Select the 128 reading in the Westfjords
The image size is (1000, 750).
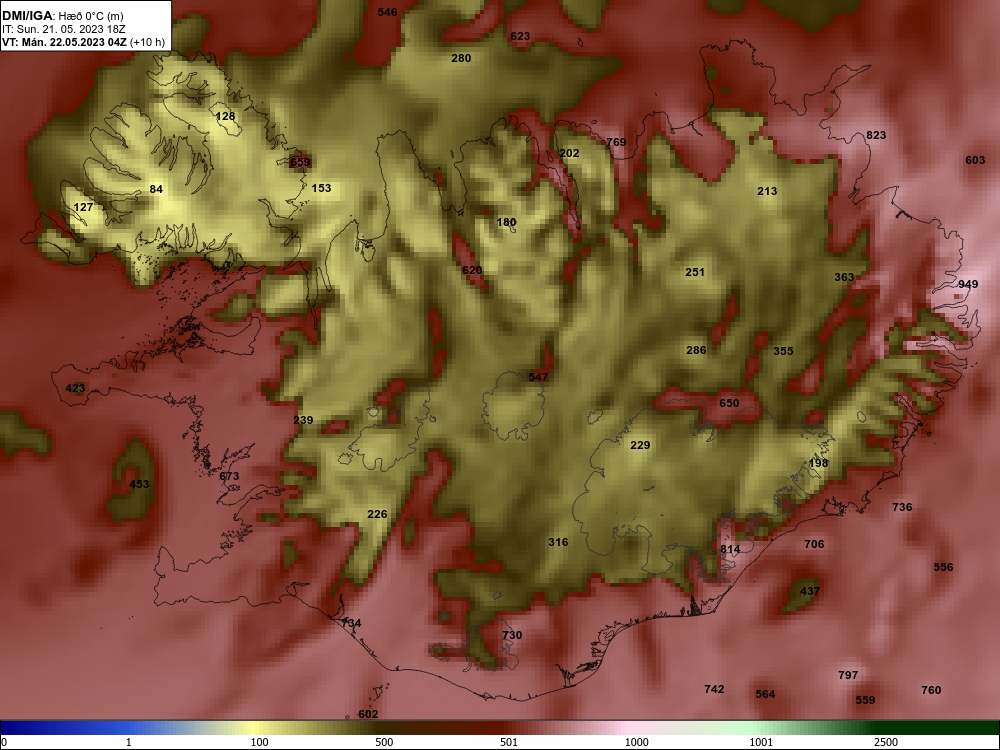(225, 116)
